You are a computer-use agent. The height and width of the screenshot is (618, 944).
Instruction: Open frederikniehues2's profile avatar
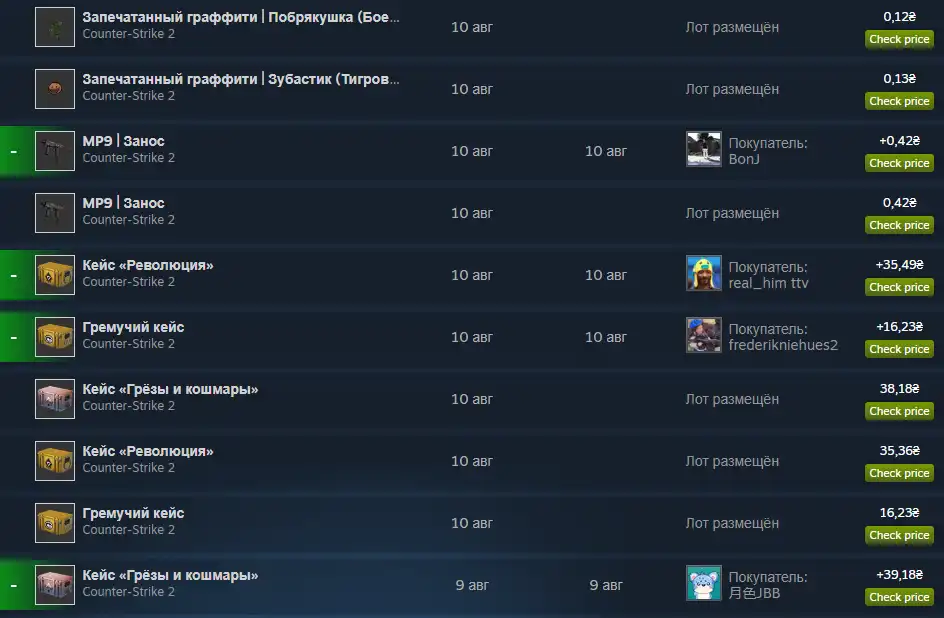coord(704,335)
